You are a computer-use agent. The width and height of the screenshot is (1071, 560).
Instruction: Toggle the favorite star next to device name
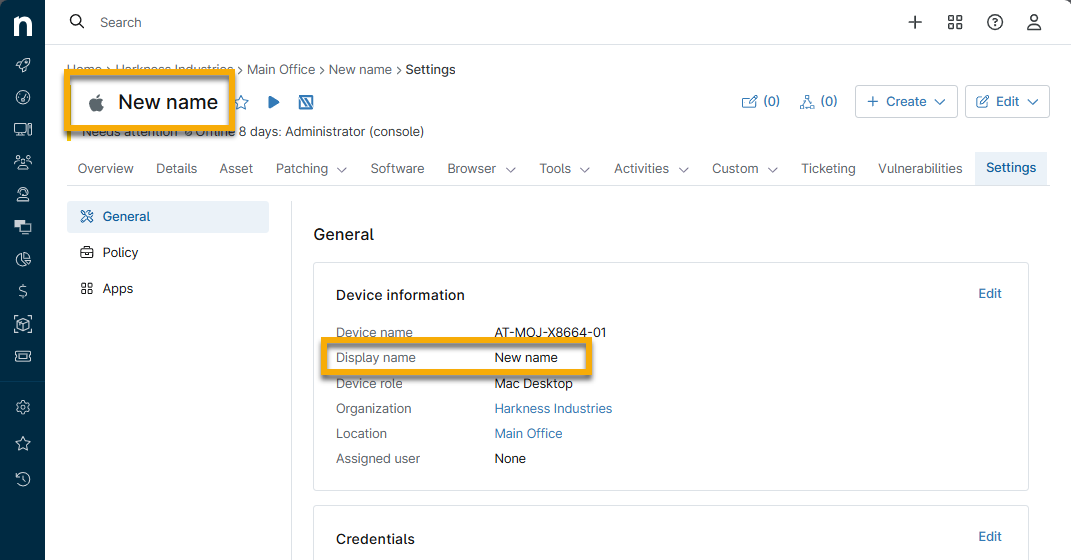(241, 102)
